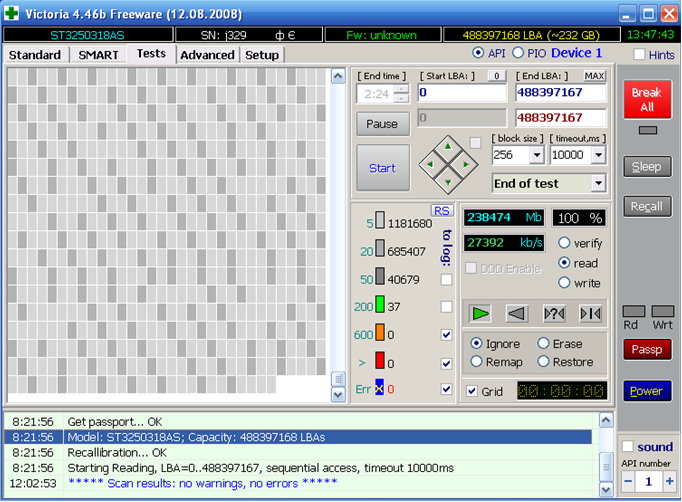Viewport: 682px width, 502px height.
Task: Click the green 200 ms block indicator
Action: 380,304
